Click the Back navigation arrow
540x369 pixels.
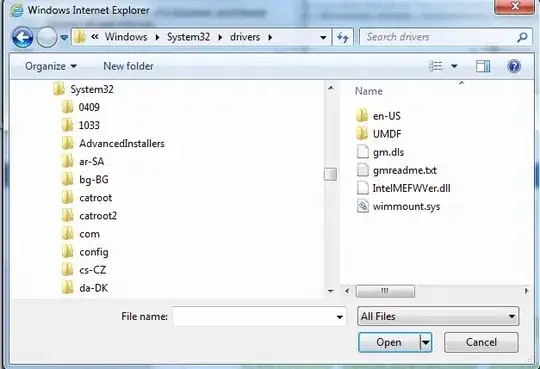pos(22,37)
